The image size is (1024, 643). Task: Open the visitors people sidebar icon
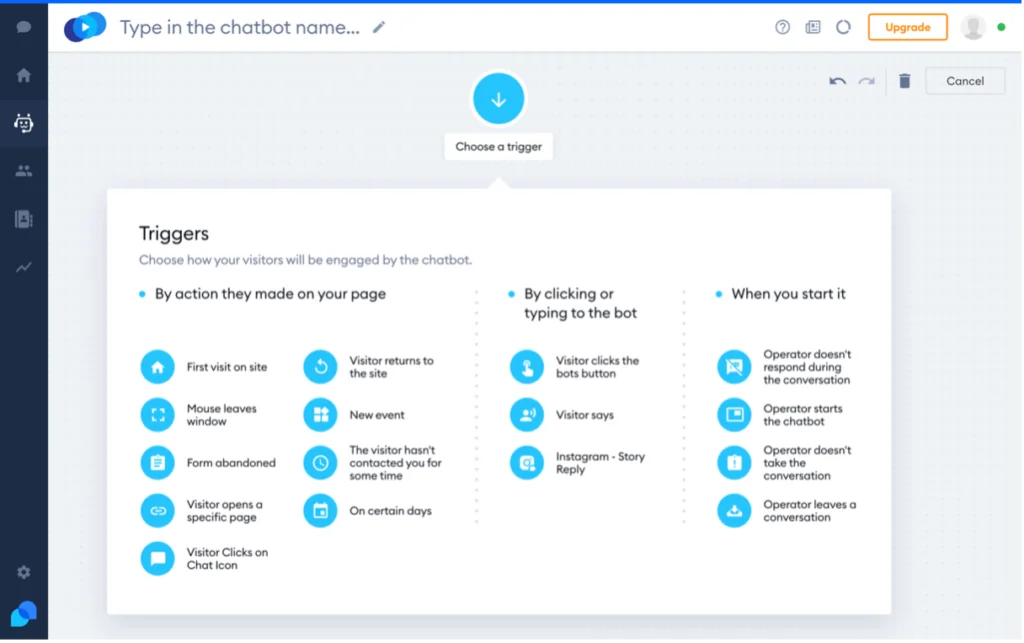pyautogui.click(x=24, y=171)
